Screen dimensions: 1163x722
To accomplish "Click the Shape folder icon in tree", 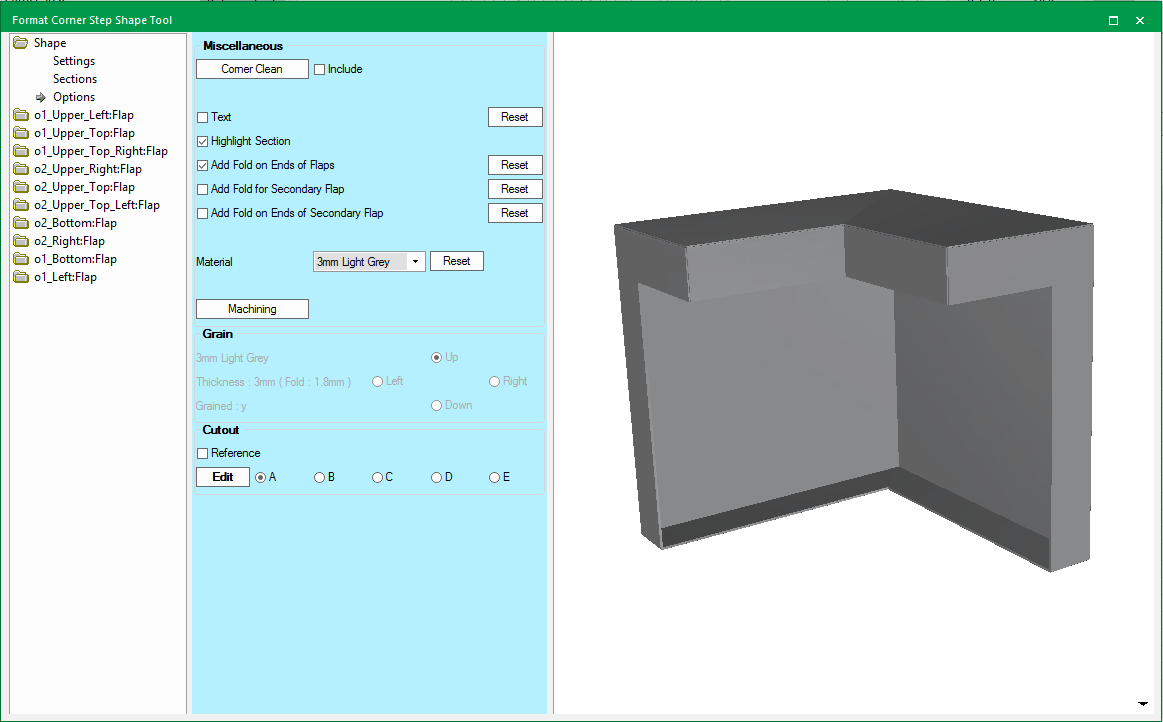I will (20, 43).
